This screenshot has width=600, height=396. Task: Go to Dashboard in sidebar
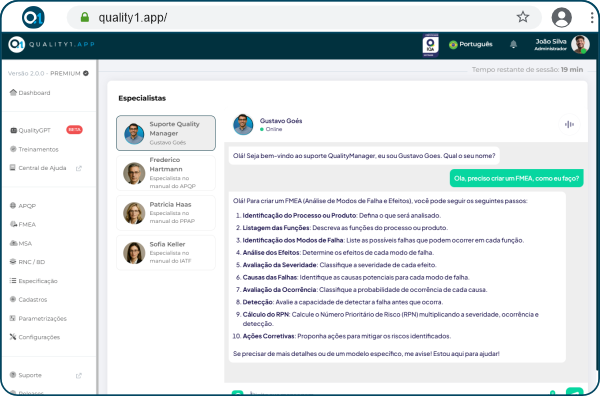pos(30,93)
